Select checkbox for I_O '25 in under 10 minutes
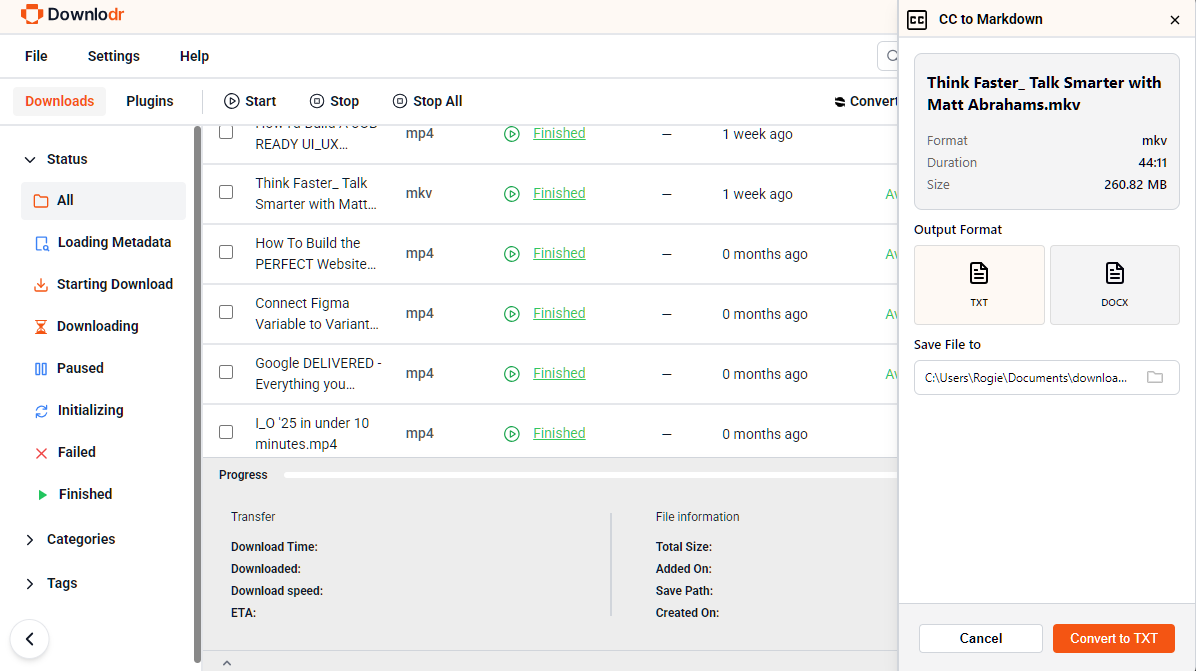The image size is (1196, 671). 226,432
